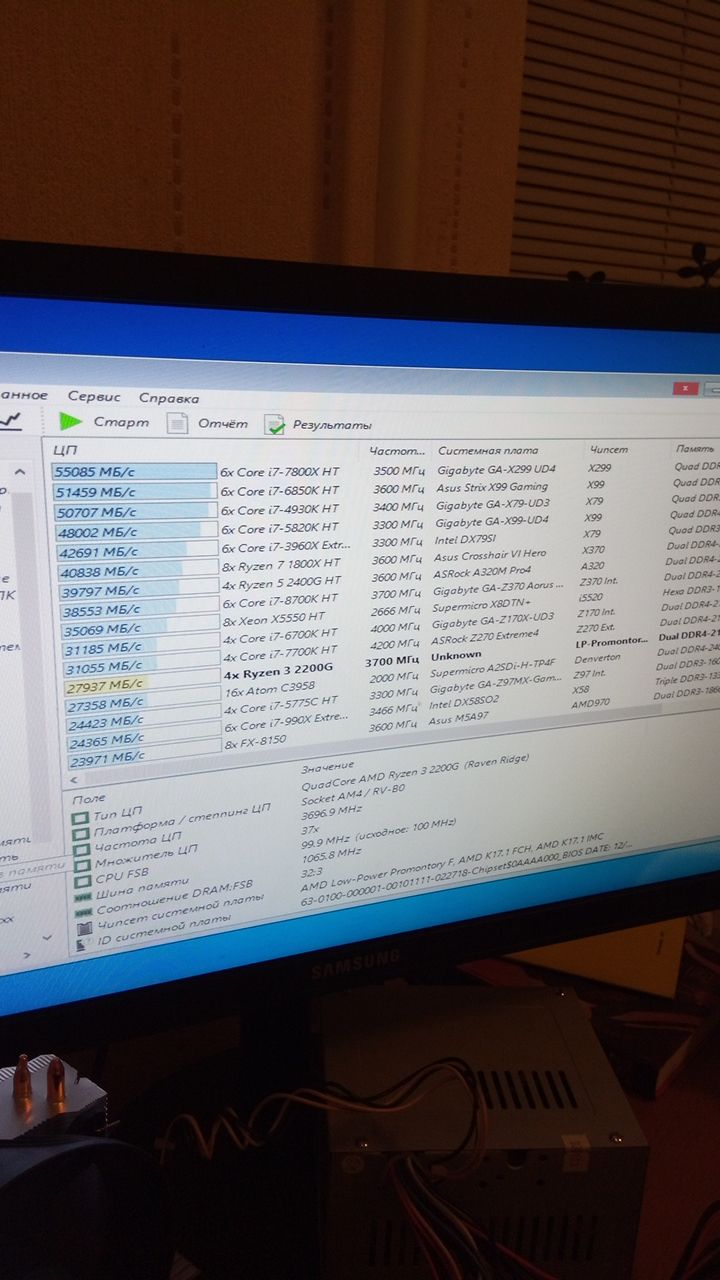
Task: Sort by the Частот... column header
Action: (397, 451)
